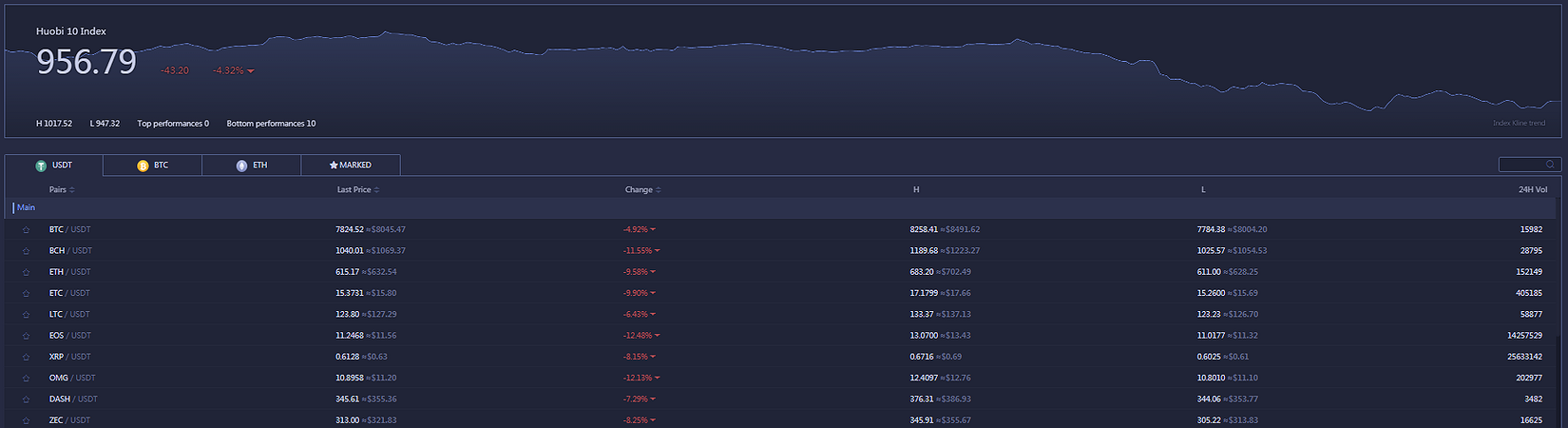Focus the pair search input field
This screenshot has height=428, width=1568.
tap(1529, 165)
